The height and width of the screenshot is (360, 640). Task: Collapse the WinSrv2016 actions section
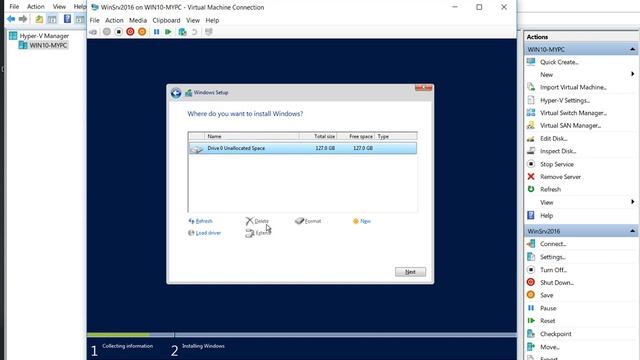click(632, 231)
